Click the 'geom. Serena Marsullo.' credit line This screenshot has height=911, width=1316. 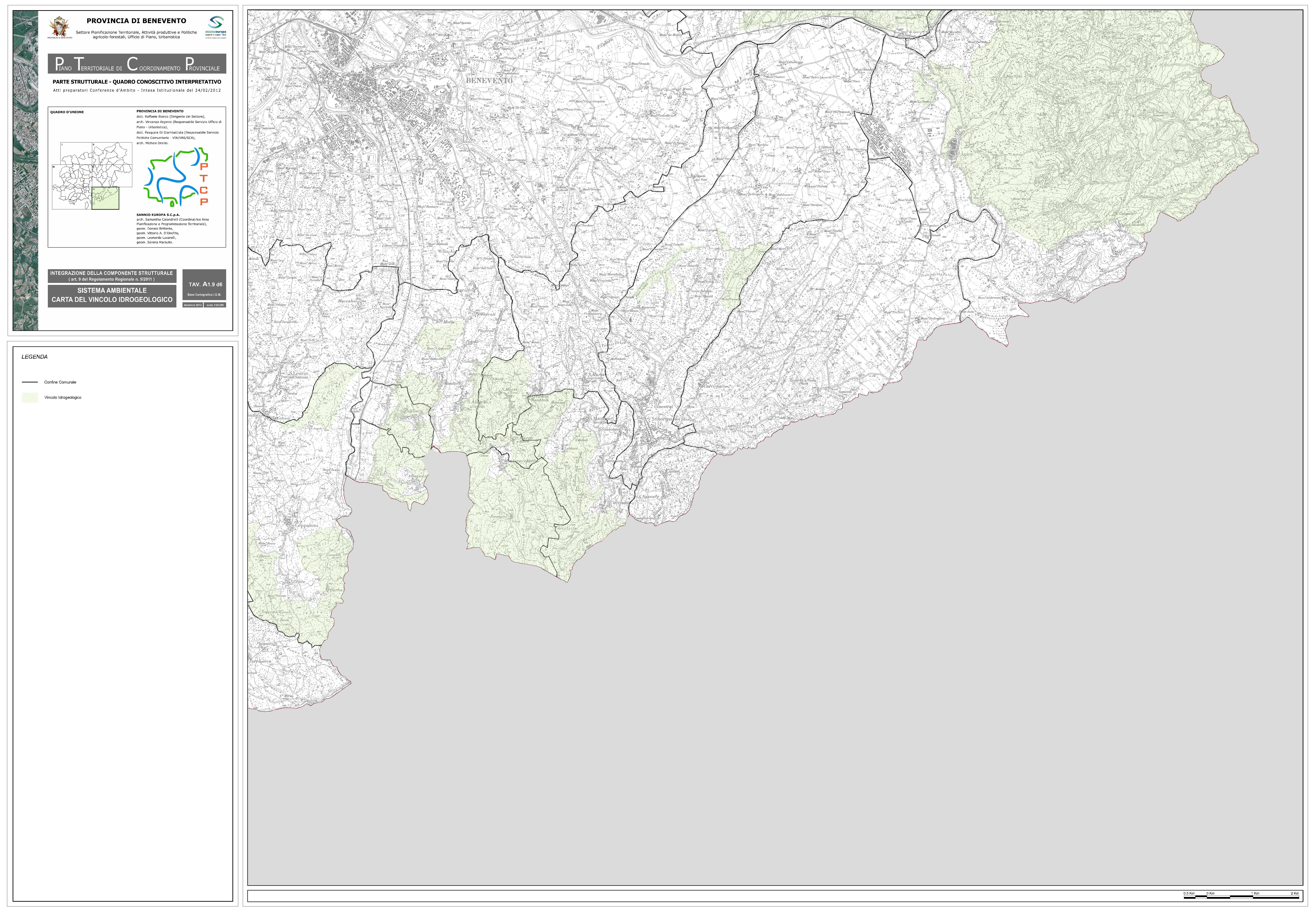pos(155,243)
